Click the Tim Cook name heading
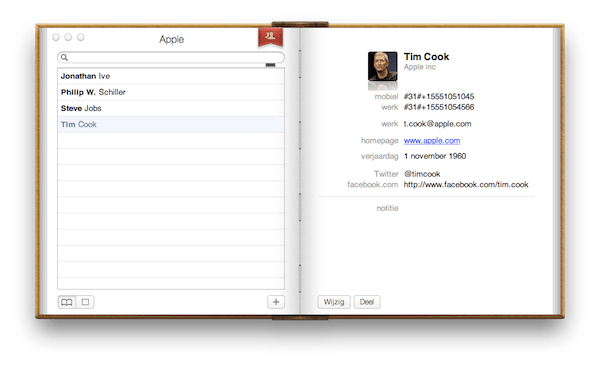600x369 pixels. tap(426, 57)
